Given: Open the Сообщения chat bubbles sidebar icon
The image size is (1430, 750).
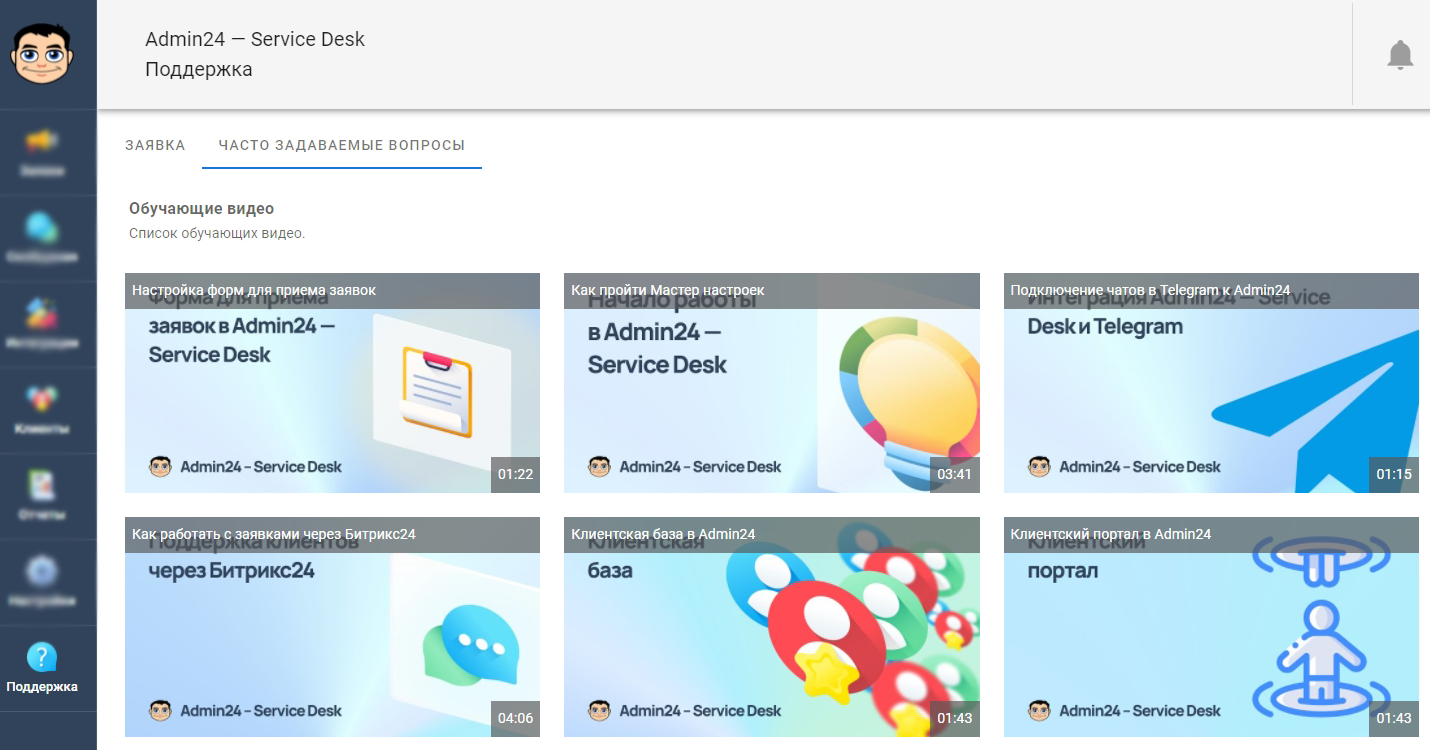Looking at the screenshot, I should coord(42,227).
